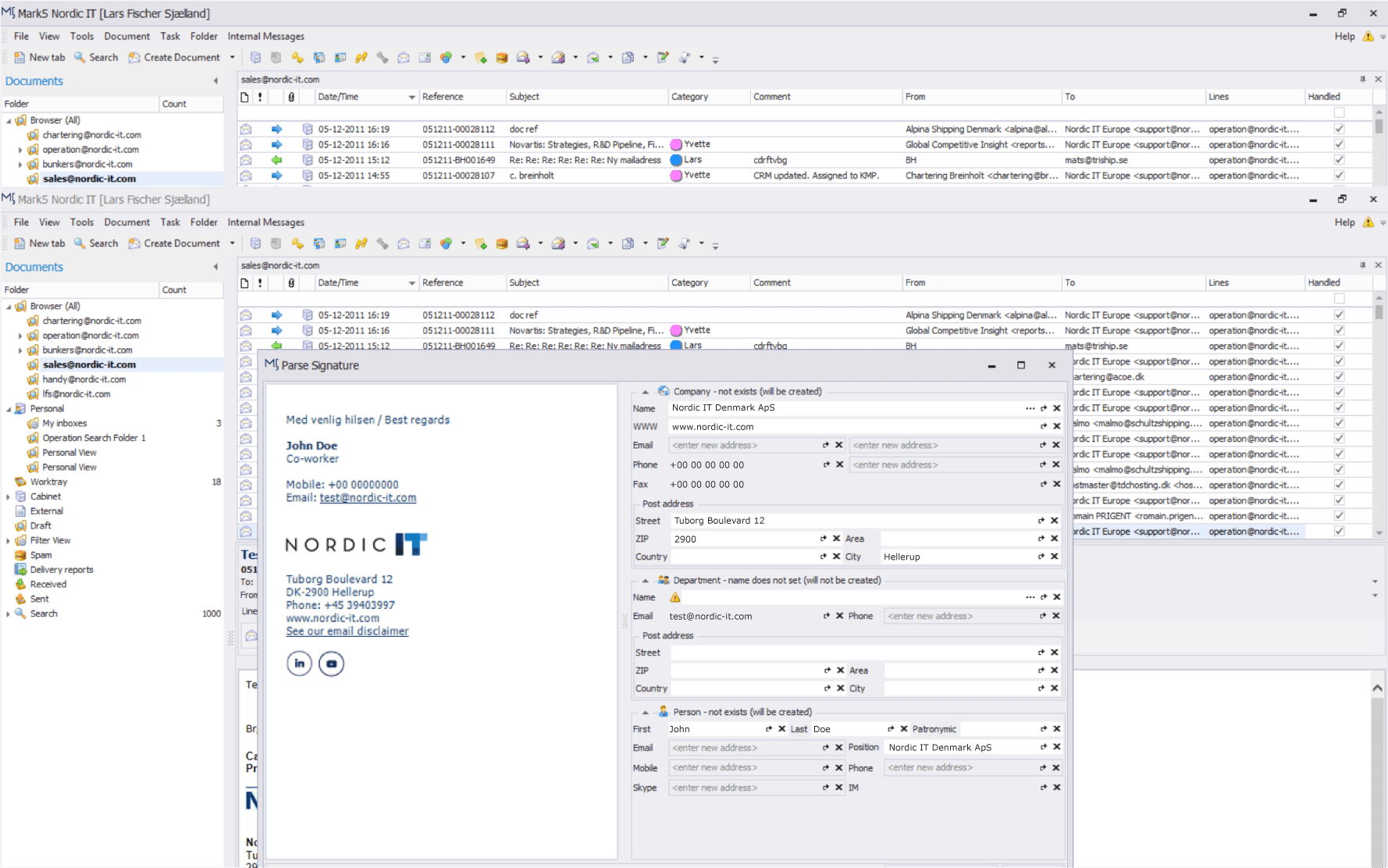The height and width of the screenshot is (868, 1388).
Task: Click the colored globe icon in front window toolbar
Action: click(x=446, y=244)
